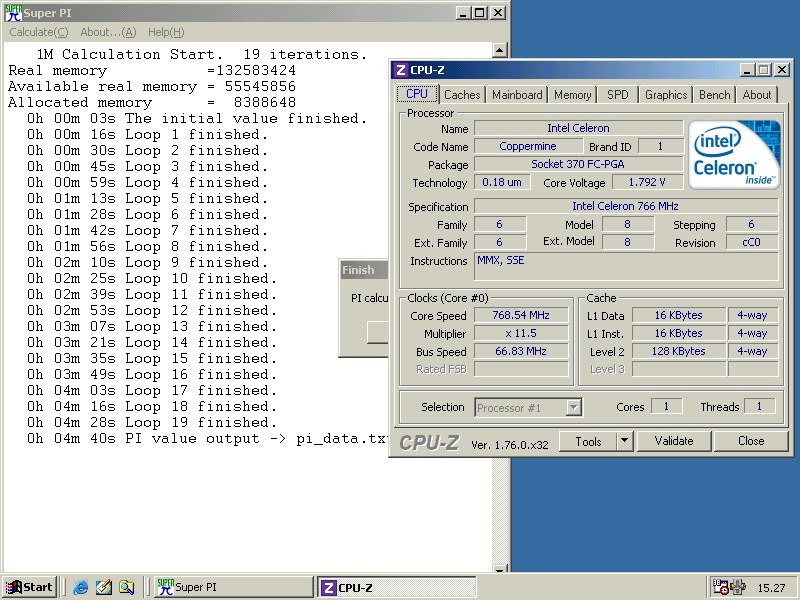Open the Processor #1 selection dropdown
Image resolution: width=800 pixels, height=600 pixels.
[x=573, y=407]
